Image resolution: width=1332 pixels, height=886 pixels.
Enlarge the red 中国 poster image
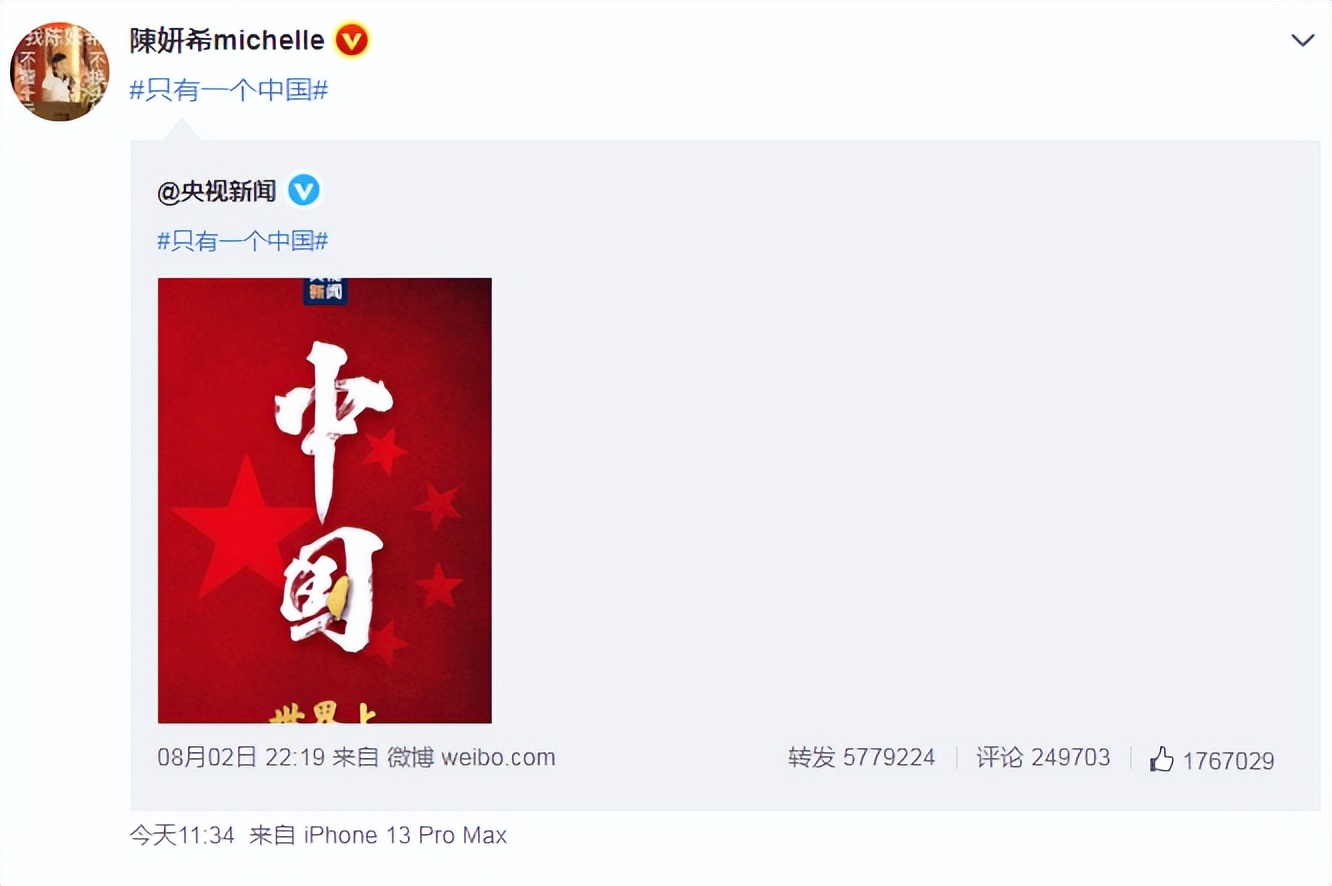[x=325, y=500]
